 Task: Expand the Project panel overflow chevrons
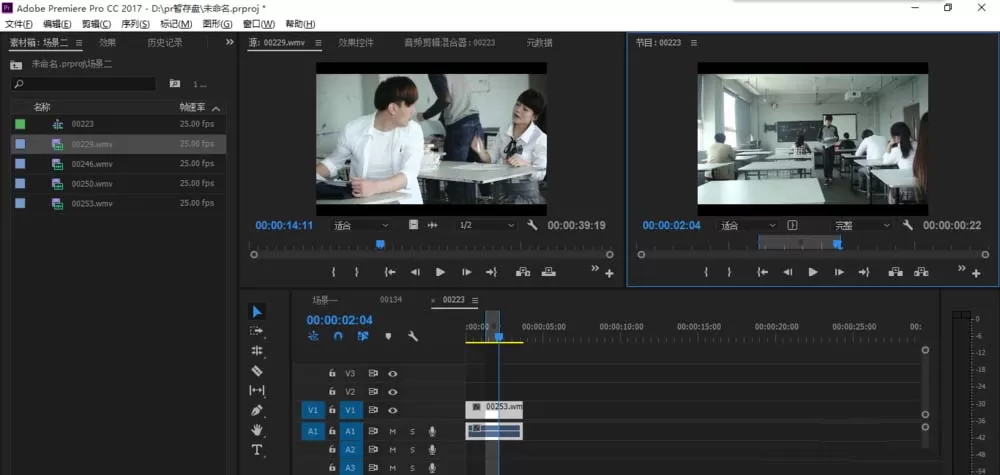pos(230,42)
